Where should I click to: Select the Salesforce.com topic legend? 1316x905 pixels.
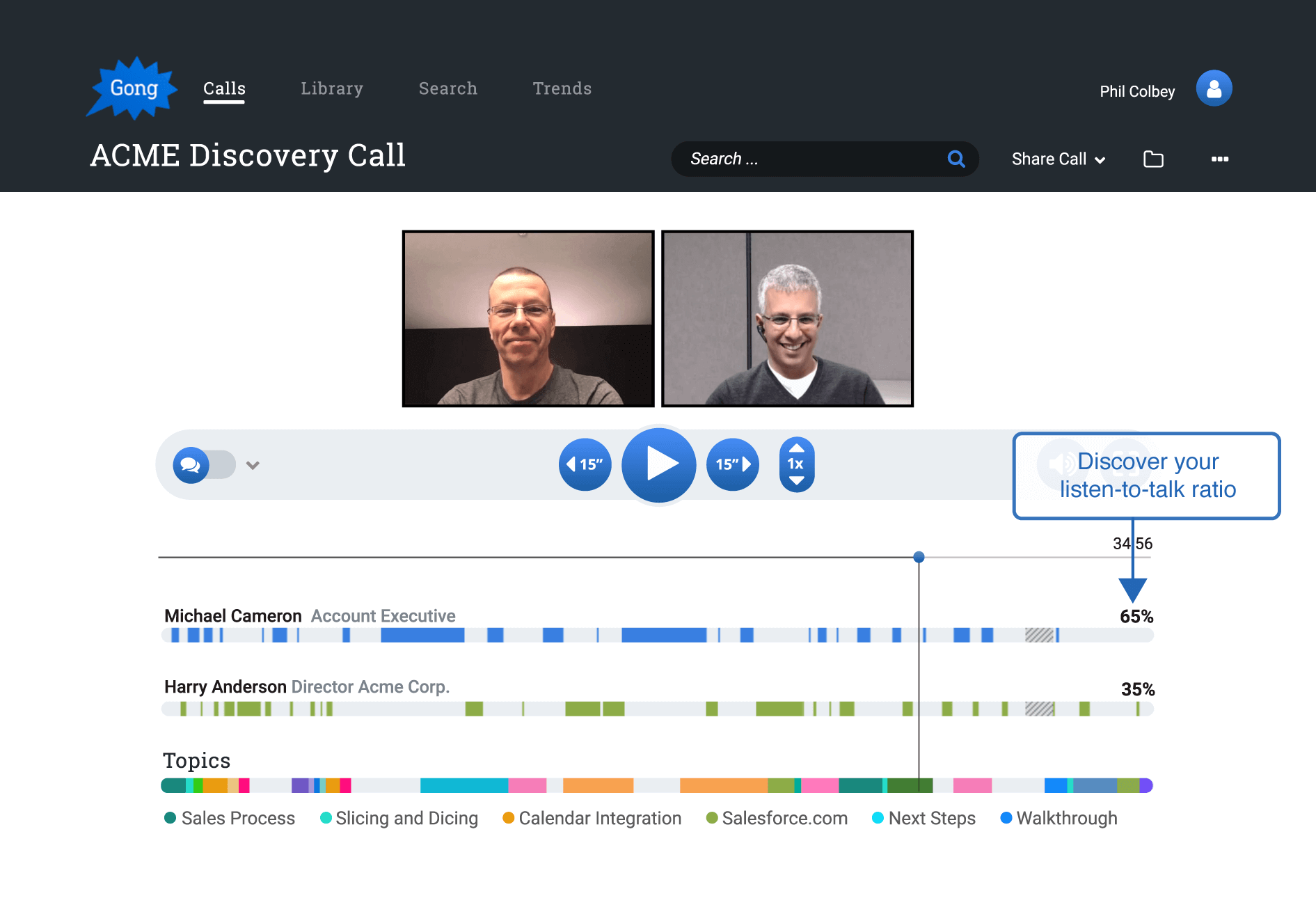777,818
